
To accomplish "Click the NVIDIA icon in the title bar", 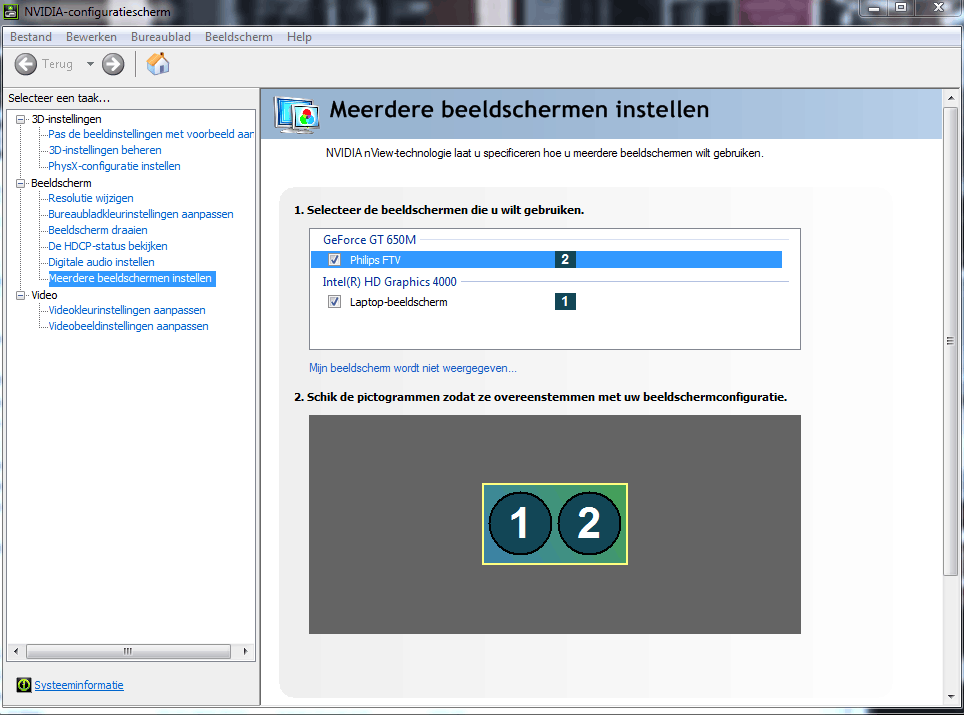I will [11, 11].
